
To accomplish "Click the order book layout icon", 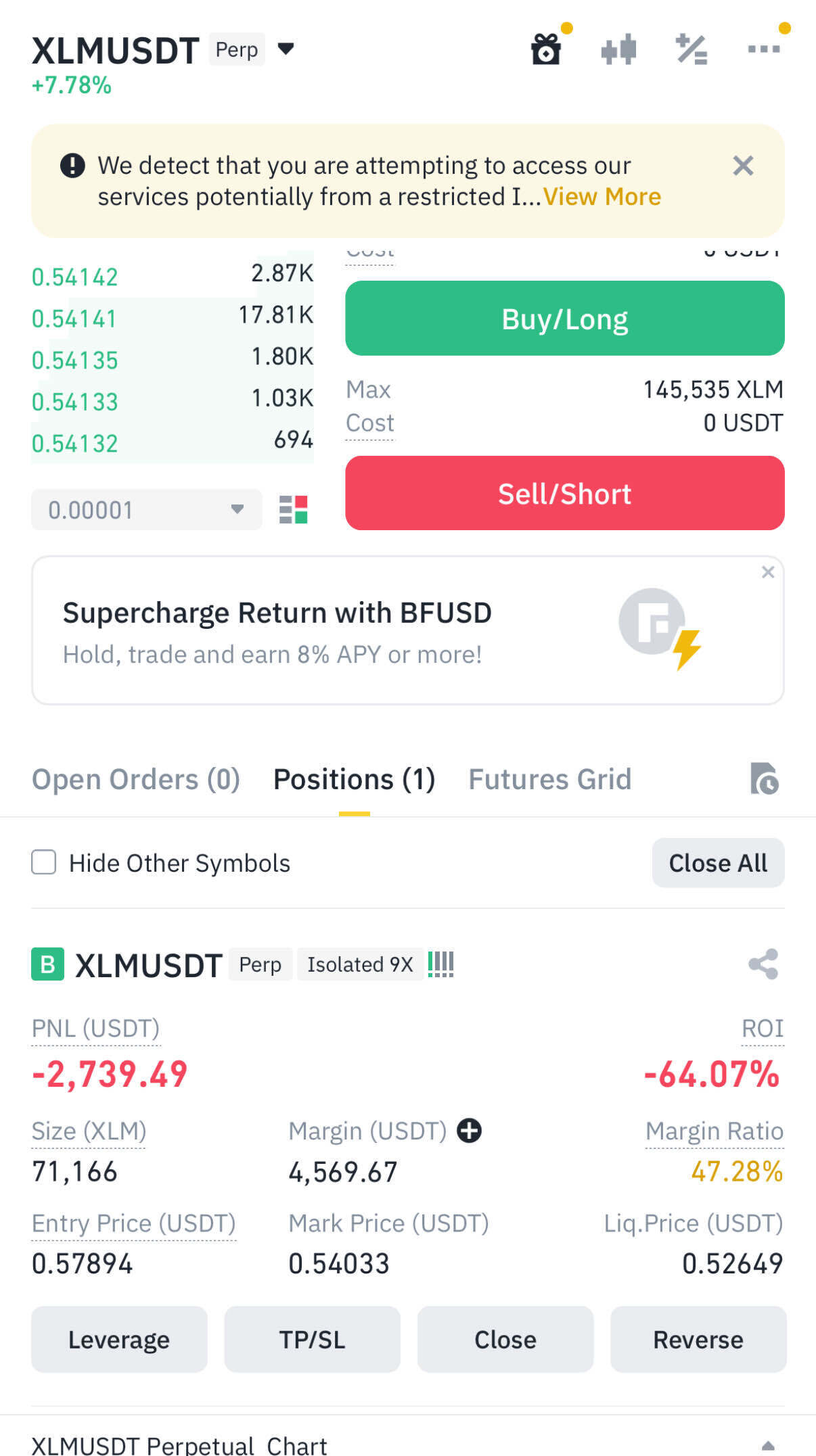I will (x=294, y=509).
